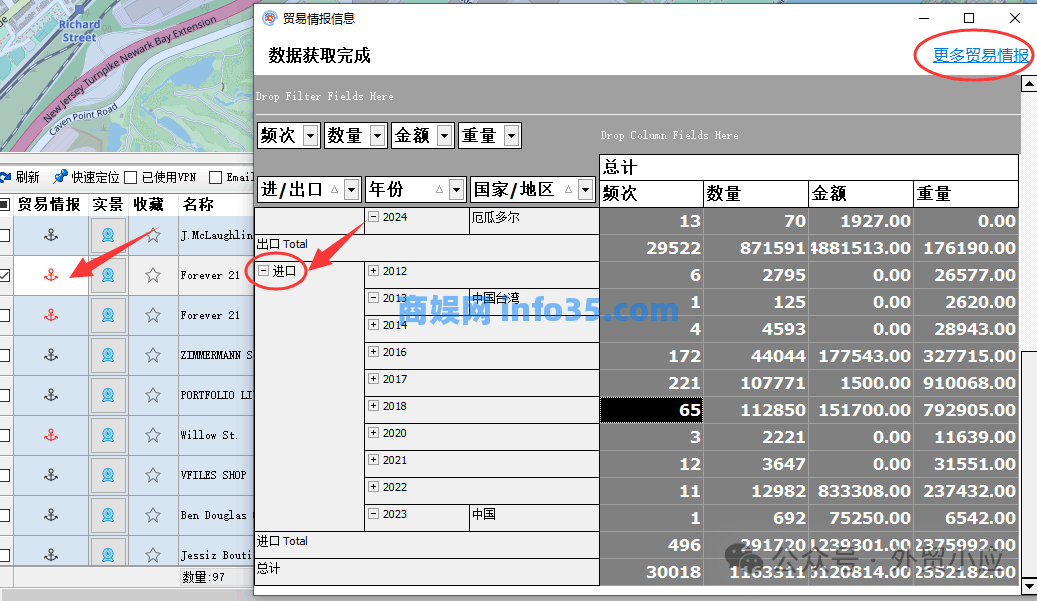Open street view icon for PORTFOLIO row

pyautogui.click(x=108, y=395)
